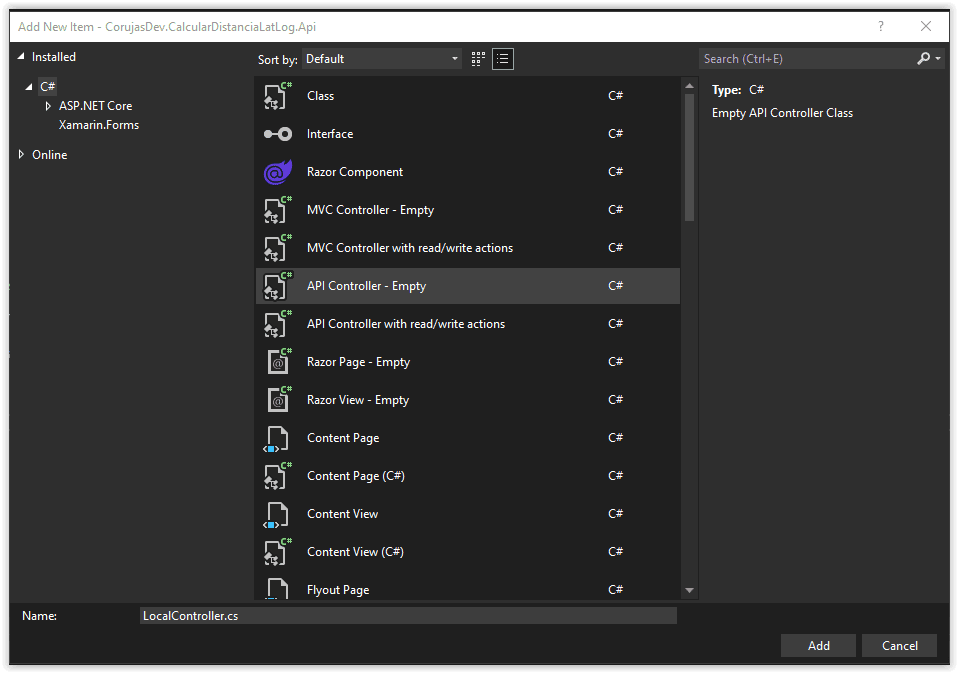Click C# type on Razor Component row
The height and width of the screenshot is (673, 958).
[x=615, y=172]
